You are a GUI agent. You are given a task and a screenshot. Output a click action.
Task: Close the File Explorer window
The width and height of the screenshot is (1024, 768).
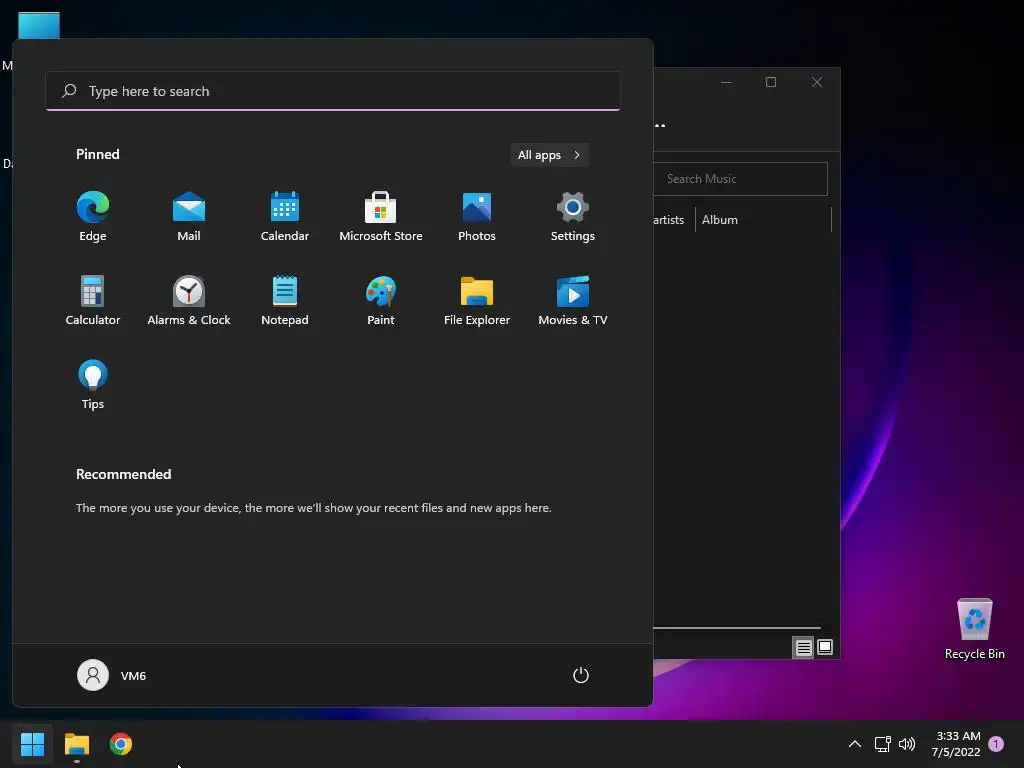pyautogui.click(x=816, y=82)
